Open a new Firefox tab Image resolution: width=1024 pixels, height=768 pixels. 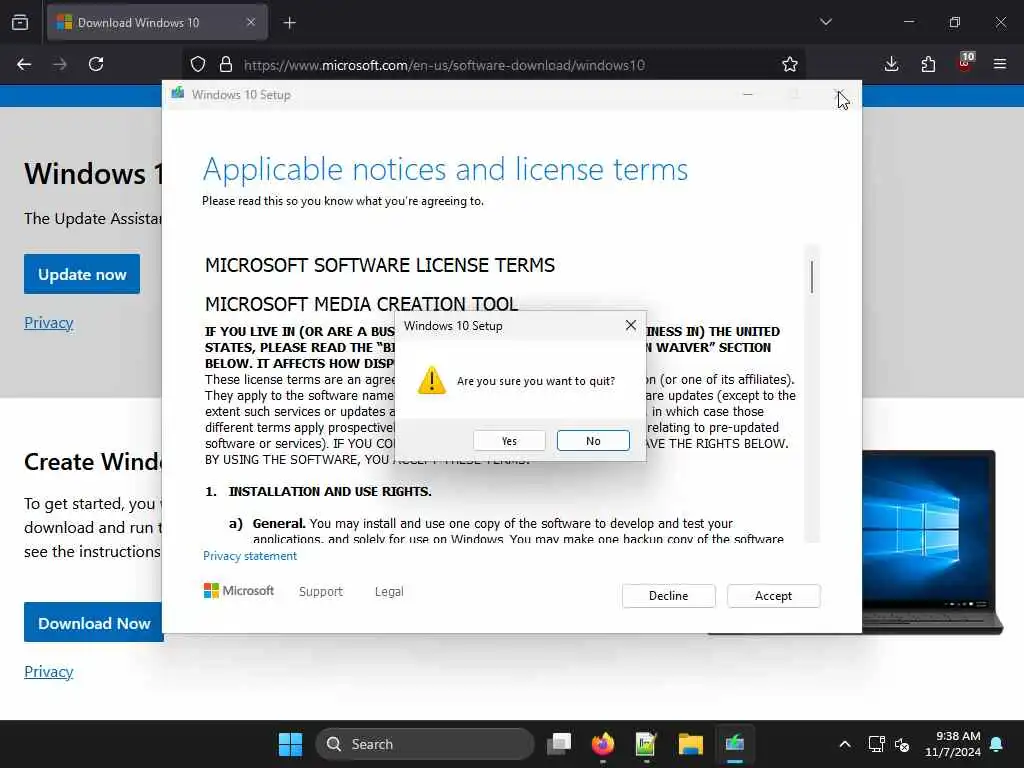pos(289,23)
